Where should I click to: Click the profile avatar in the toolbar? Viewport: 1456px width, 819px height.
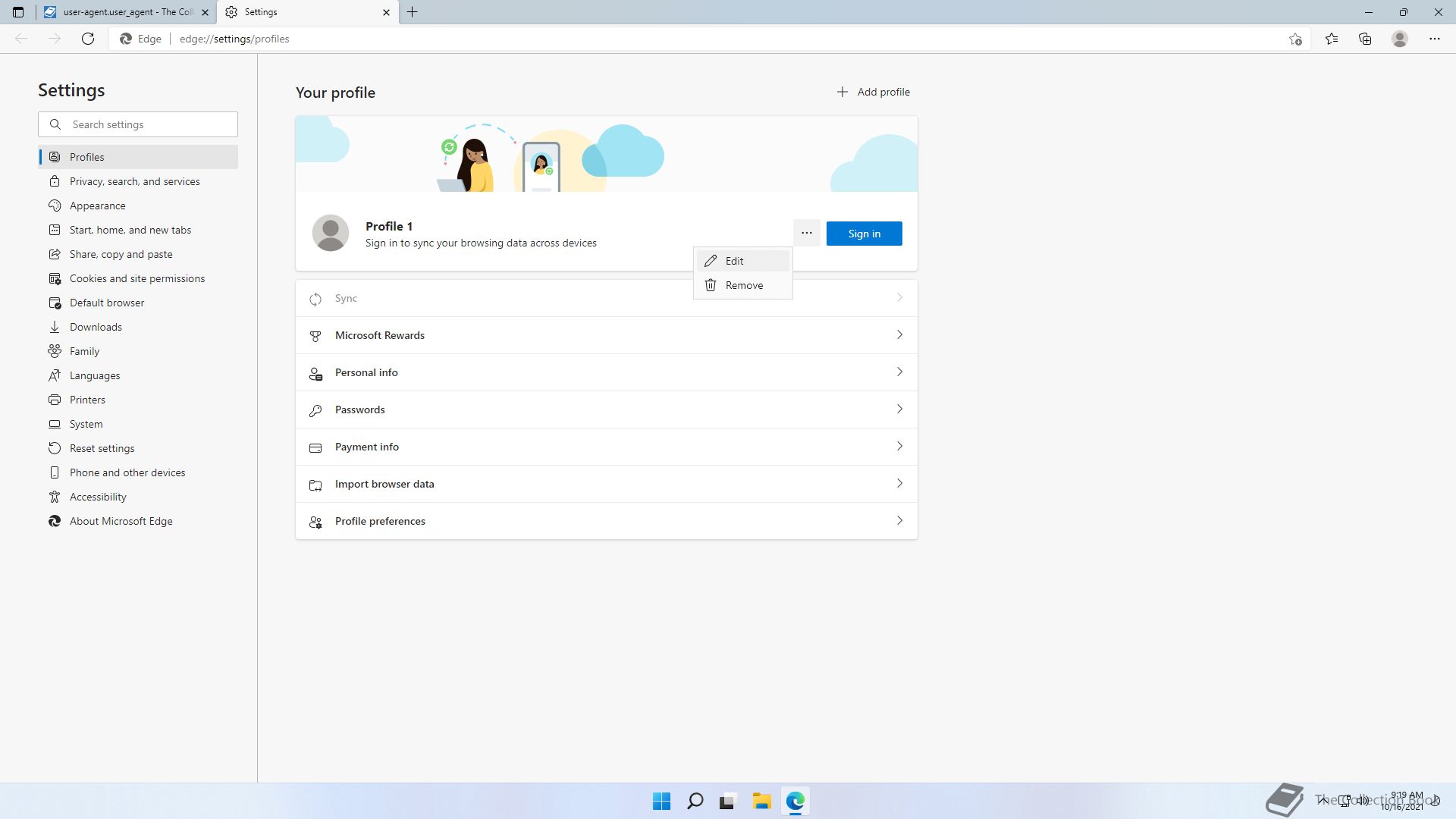(x=1400, y=39)
